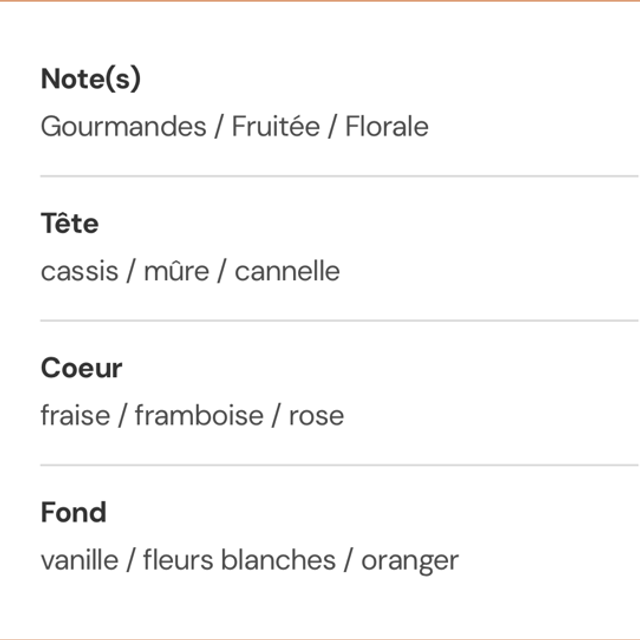The image size is (640, 640).
Task: Click the "Tête" heading
Action: point(70,223)
